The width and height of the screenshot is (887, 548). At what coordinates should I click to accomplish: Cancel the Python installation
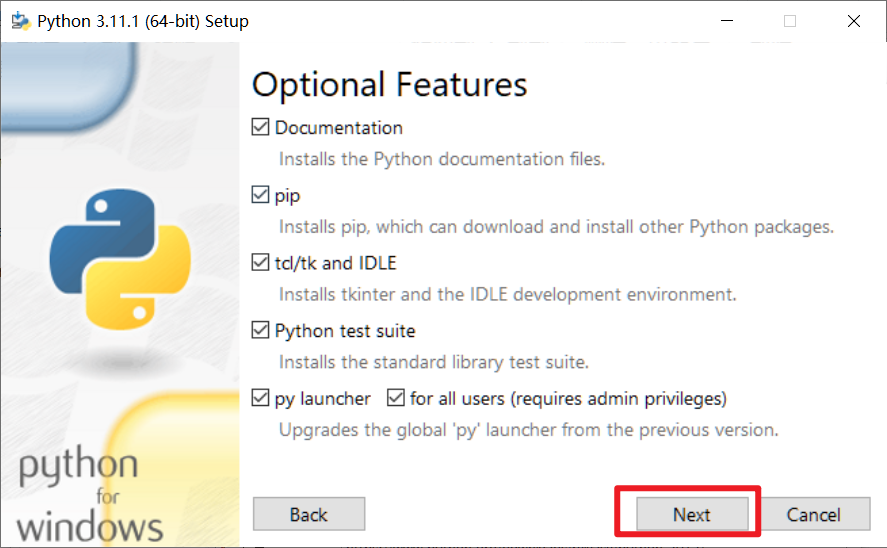click(x=813, y=514)
